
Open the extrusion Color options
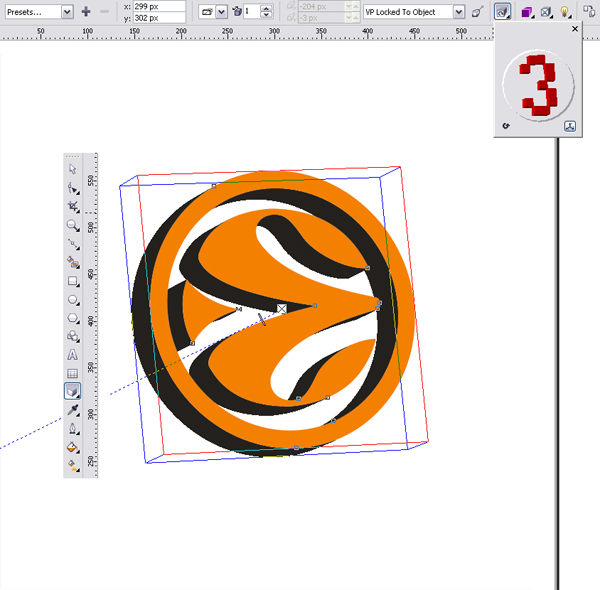point(527,12)
